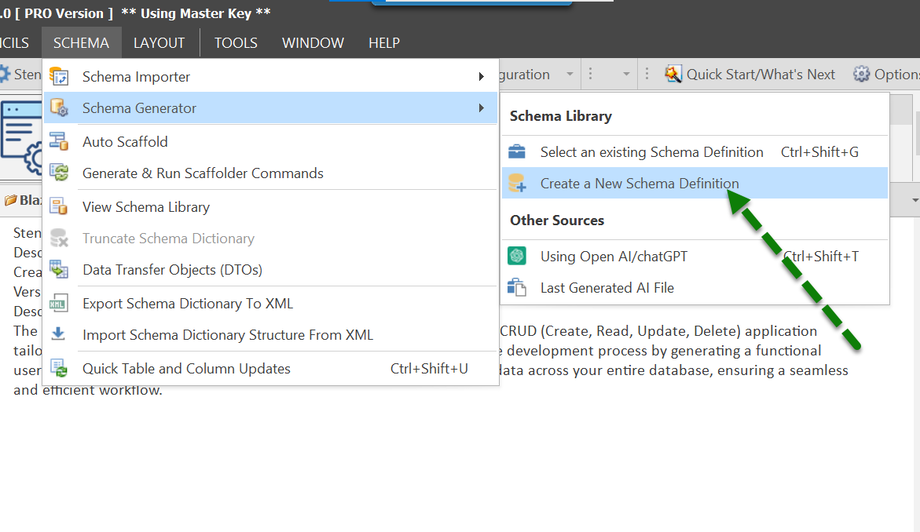920x532 pixels.
Task: Click Quick Start/What's Next button
Action: pyautogui.click(x=750, y=74)
